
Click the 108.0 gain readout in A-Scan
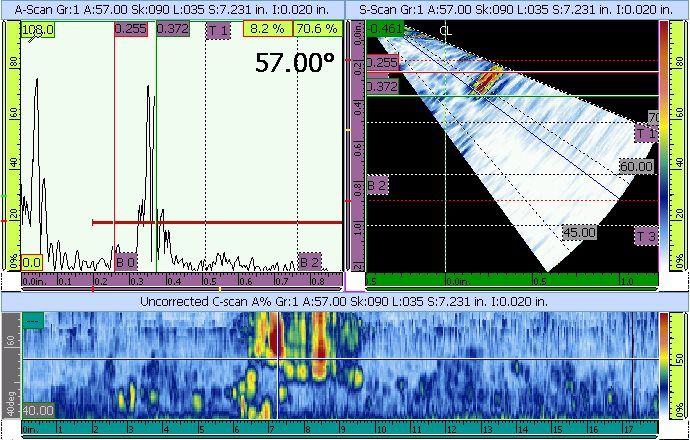click(37, 30)
